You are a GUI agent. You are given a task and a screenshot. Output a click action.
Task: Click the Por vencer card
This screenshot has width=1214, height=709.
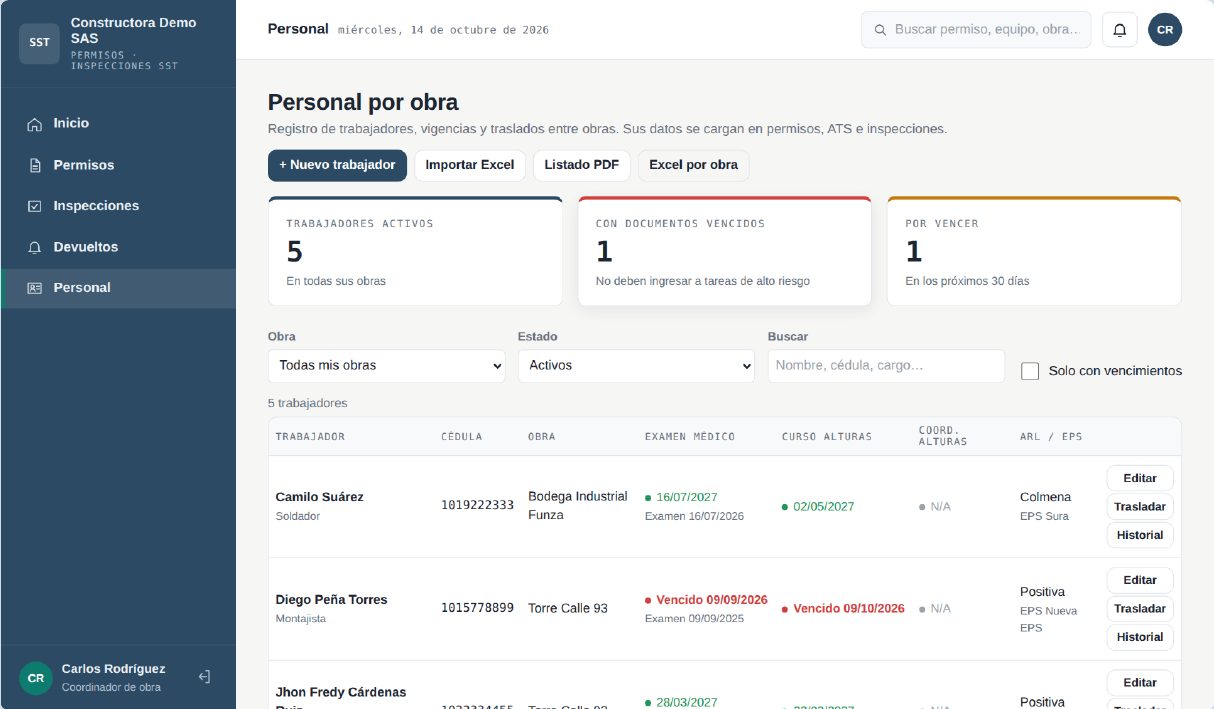(1034, 251)
